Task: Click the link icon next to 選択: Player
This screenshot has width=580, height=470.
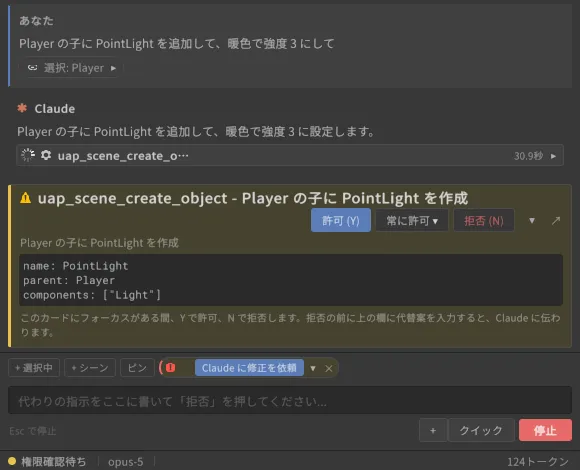Action: click(x=33, y=68)
